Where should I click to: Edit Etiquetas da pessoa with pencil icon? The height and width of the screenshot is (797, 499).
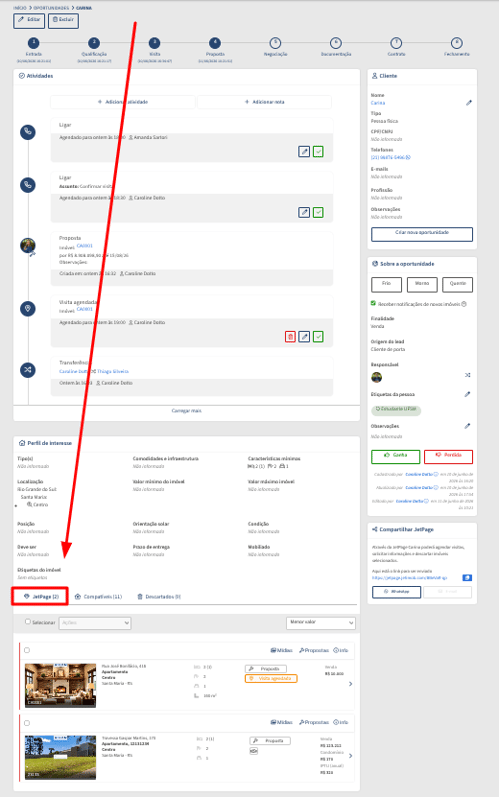(467, 394)
